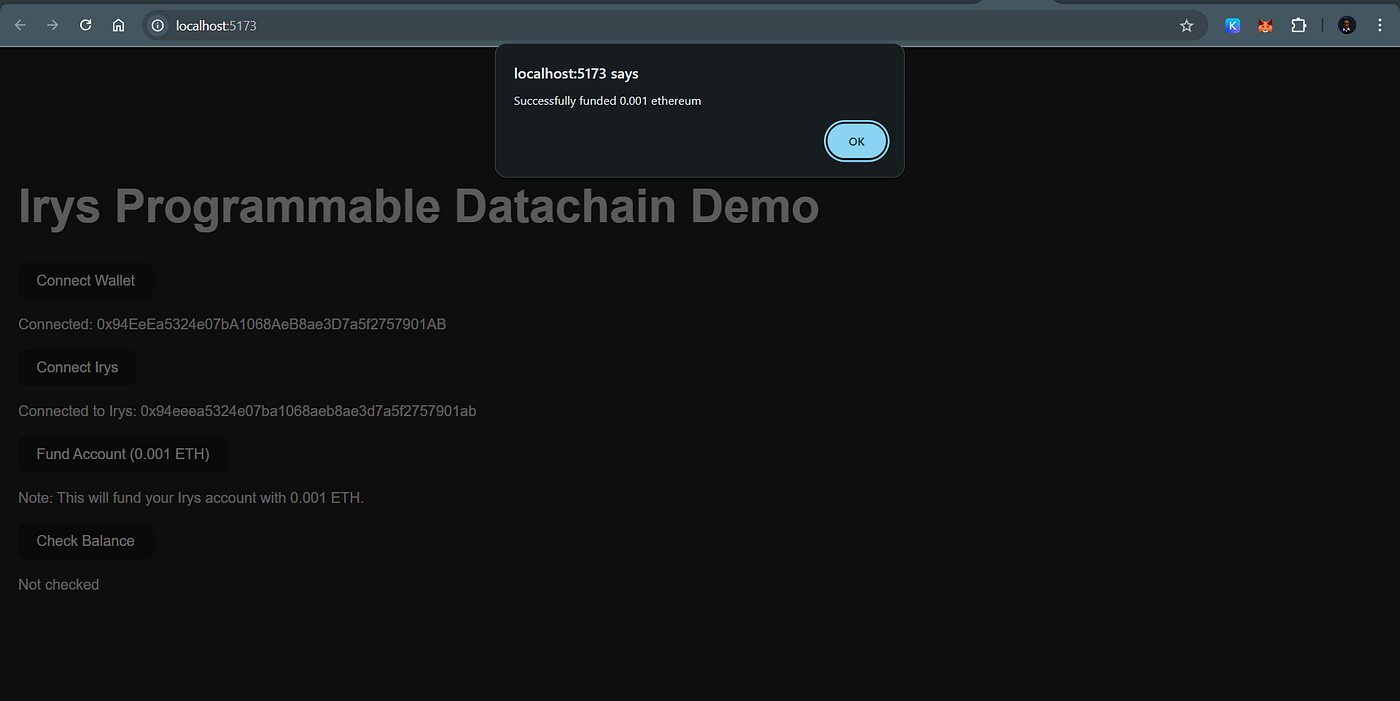Click the 'Successfully funded 0.001 ethereum' message
Image resolution: width=1400 pixels, height=701 pixels.
(607, 101)
